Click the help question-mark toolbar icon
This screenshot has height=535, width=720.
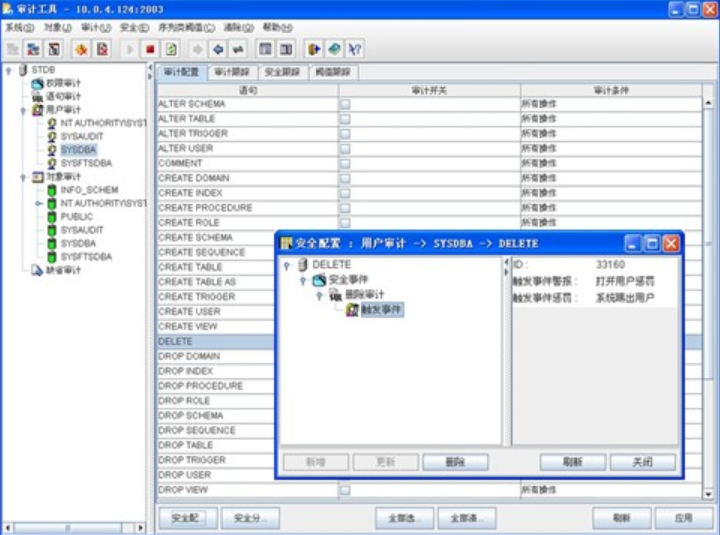pyautogui.click(x=354, y=48)
